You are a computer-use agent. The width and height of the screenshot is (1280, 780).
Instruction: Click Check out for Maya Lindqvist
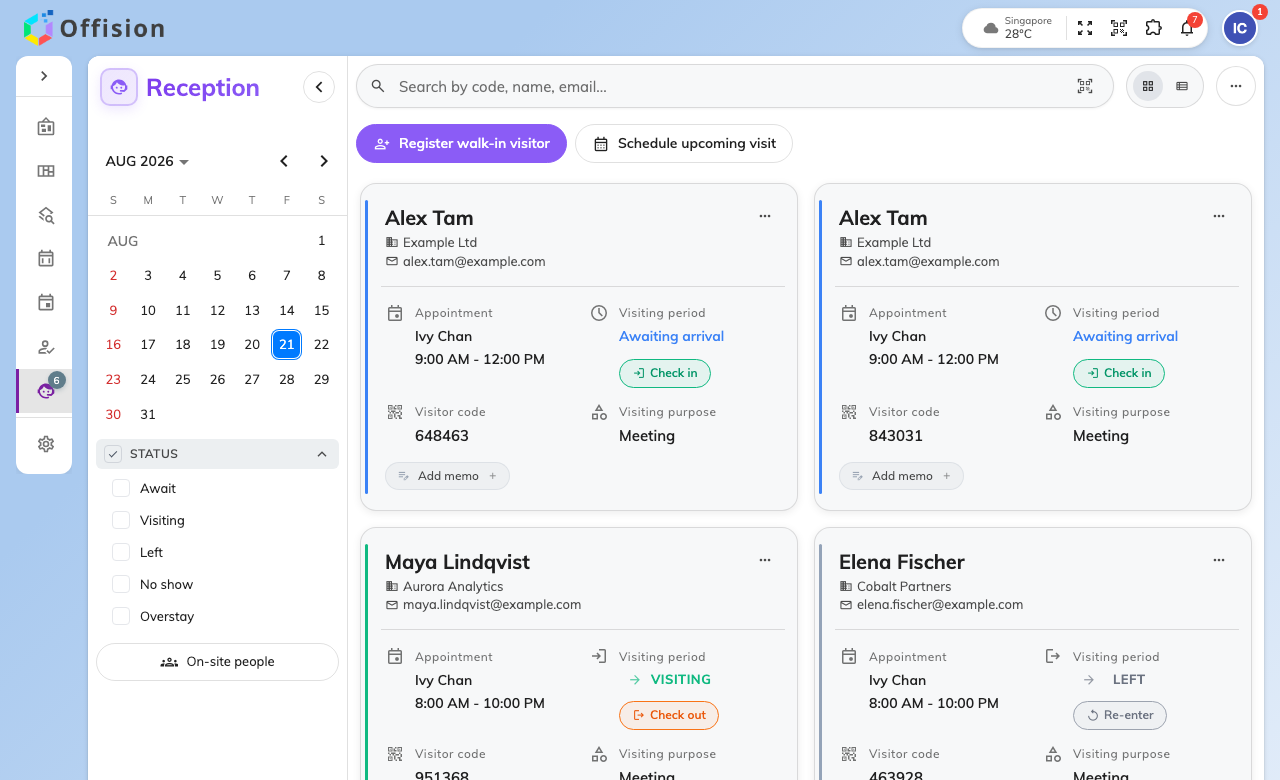pyautogui.click(x=669, y=715)
